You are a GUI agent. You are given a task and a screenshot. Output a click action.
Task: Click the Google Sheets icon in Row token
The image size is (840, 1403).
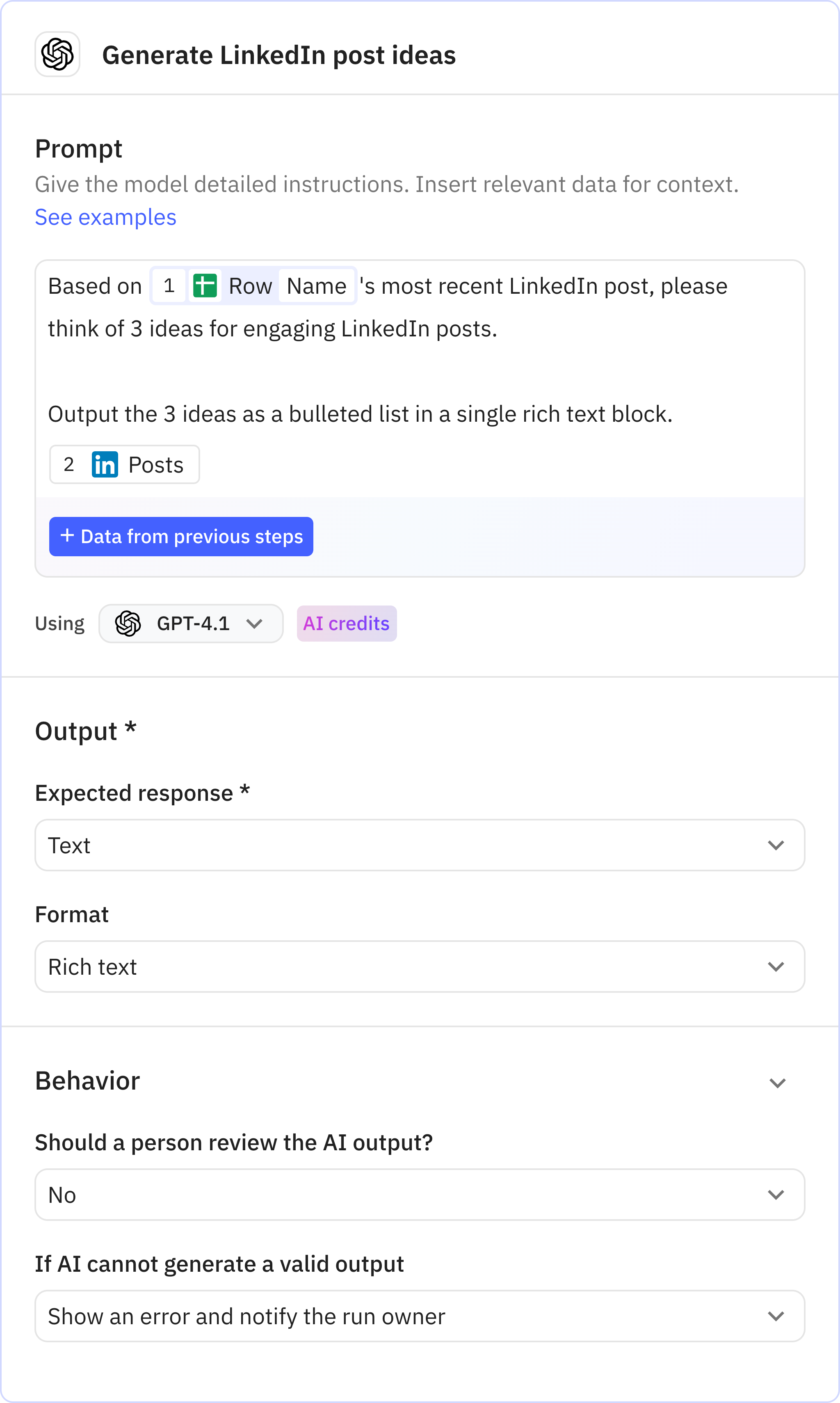point(204,286)
